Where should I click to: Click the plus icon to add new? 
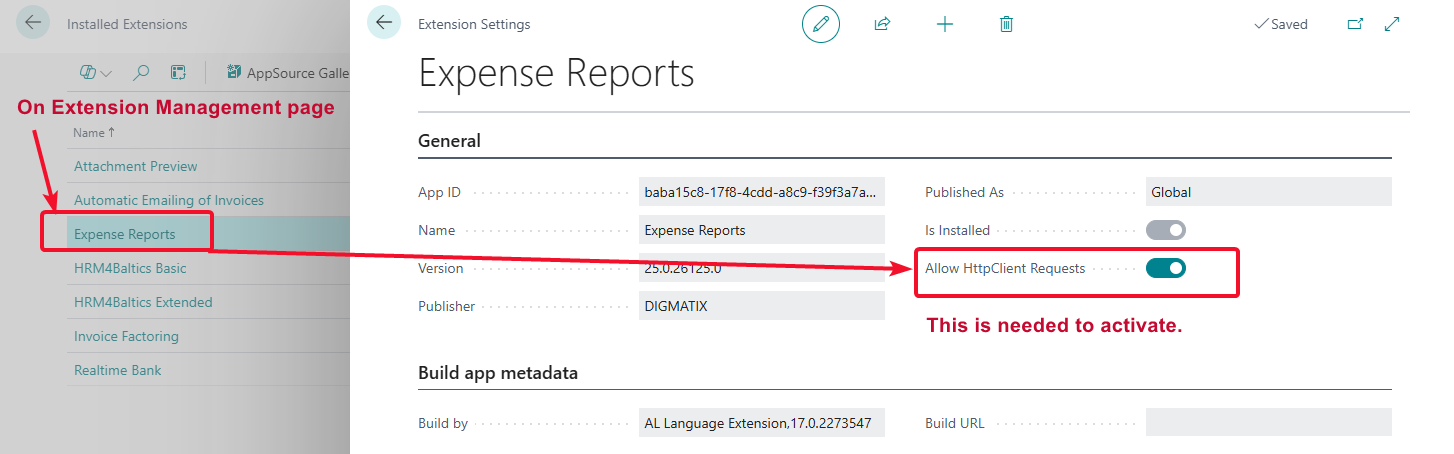pos(944,24)
